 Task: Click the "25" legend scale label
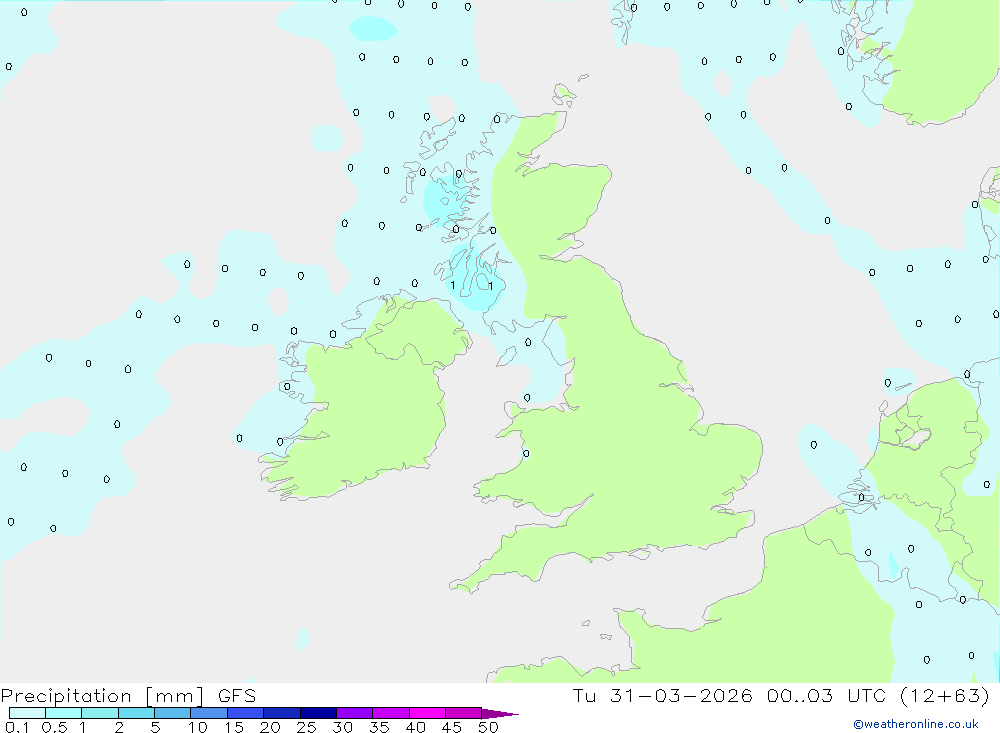point(307,727)
